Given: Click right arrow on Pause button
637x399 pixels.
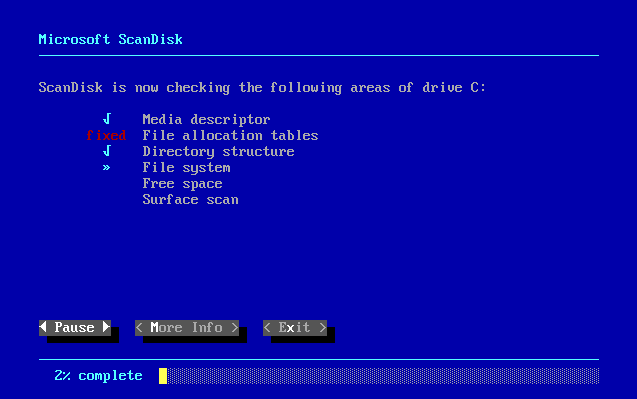Looking at the screenshot, I should [x=106, y=327].
